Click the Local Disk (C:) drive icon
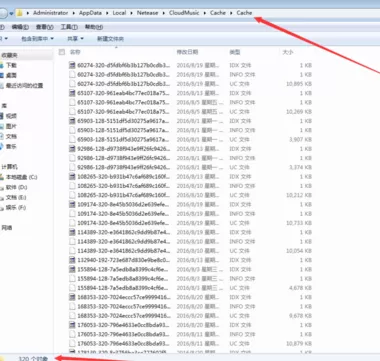 2,177
